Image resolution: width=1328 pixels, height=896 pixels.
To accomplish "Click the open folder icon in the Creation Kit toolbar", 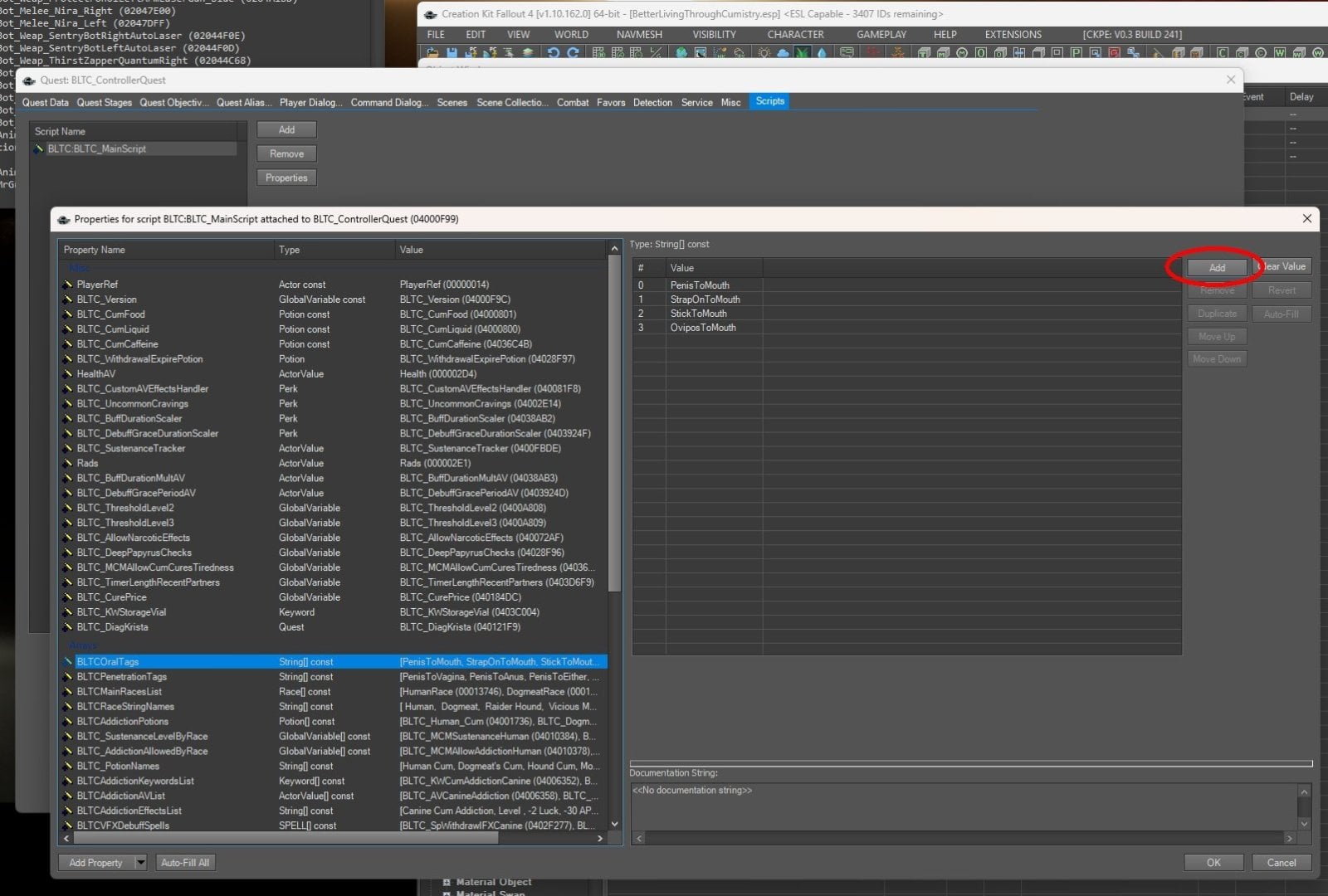I will 433,53.
